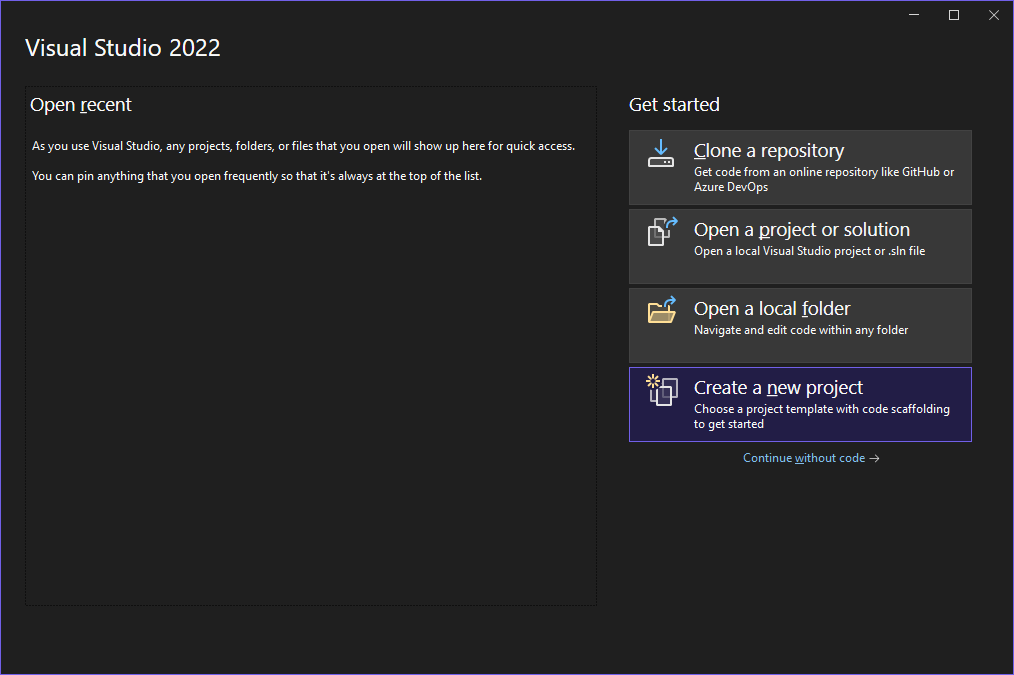Click "Open a local Visual Studio project" description
This screenshot has height=675, width=1014.
810,251
